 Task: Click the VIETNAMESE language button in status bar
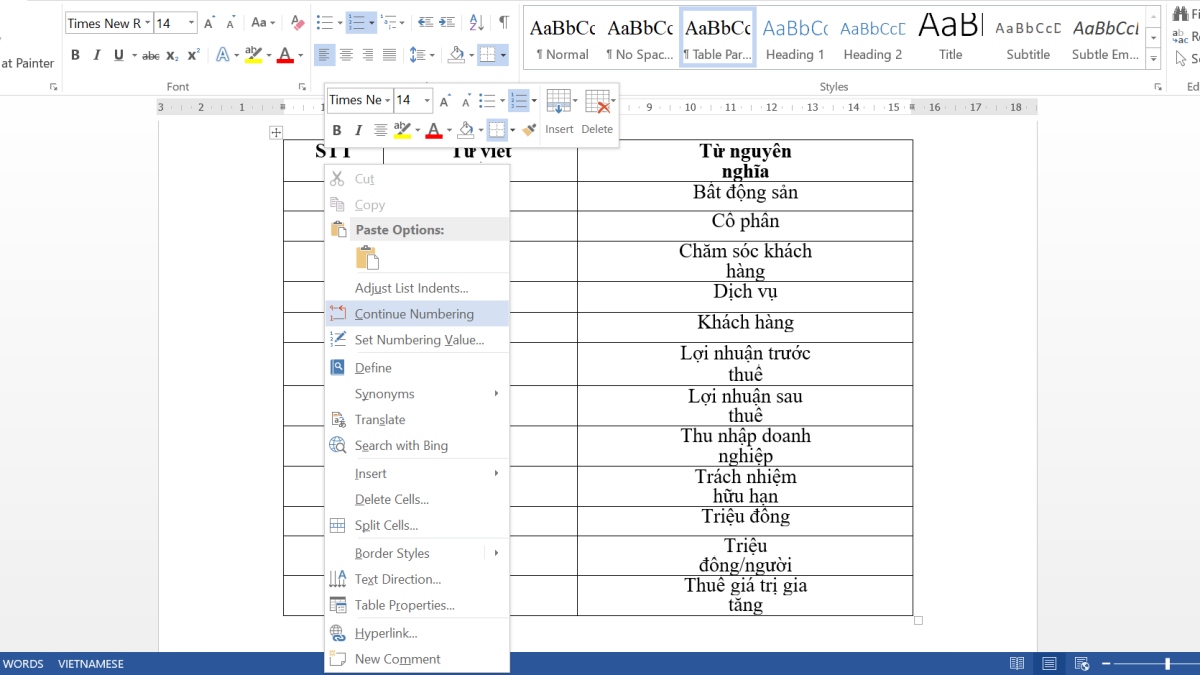pos(92,663)
